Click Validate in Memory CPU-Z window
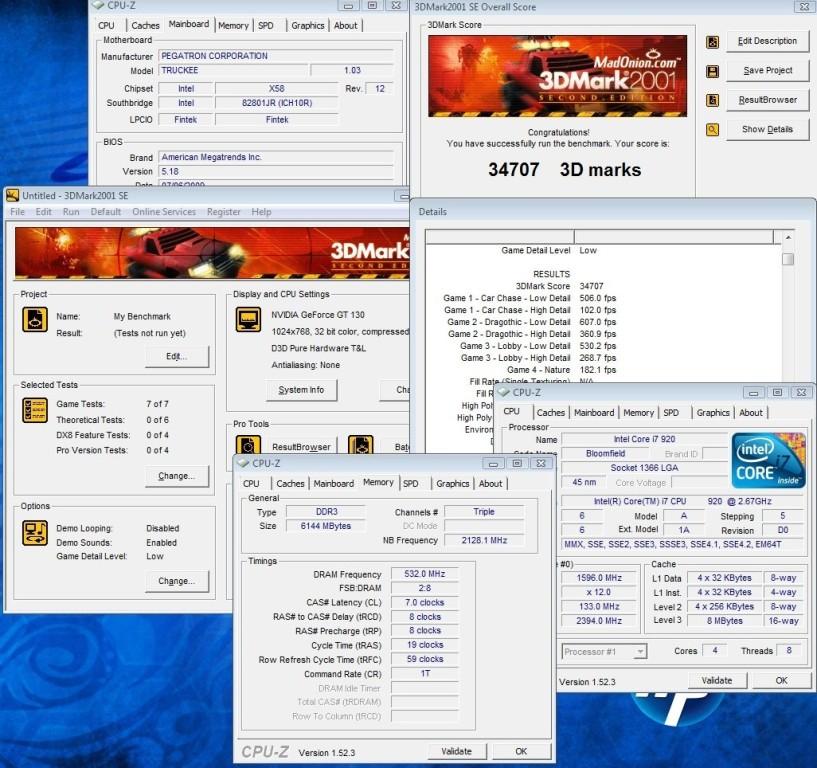Viewport: 817px width, 768px height. pos(456,751)
